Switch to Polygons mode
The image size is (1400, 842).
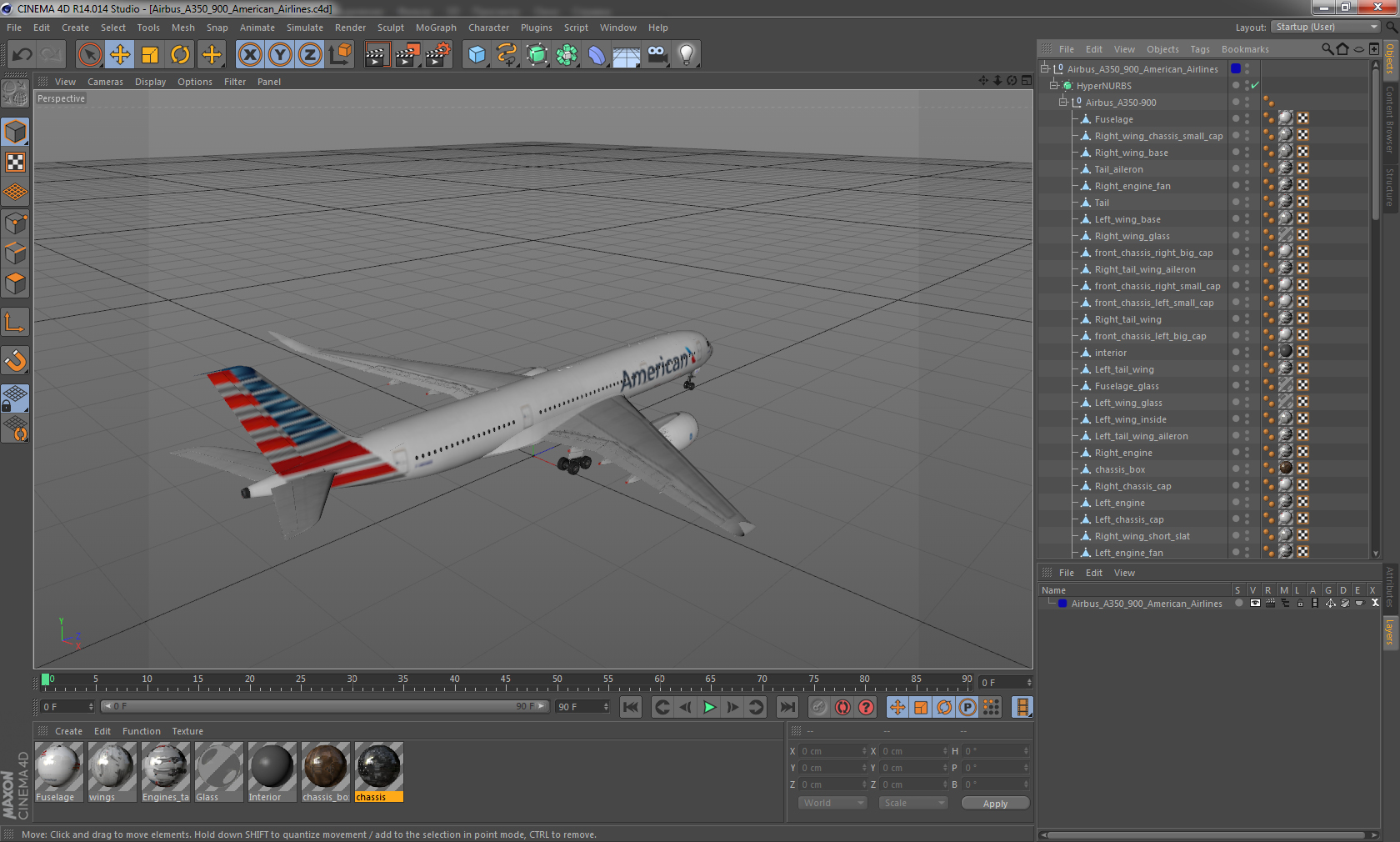tap(15, 283)
